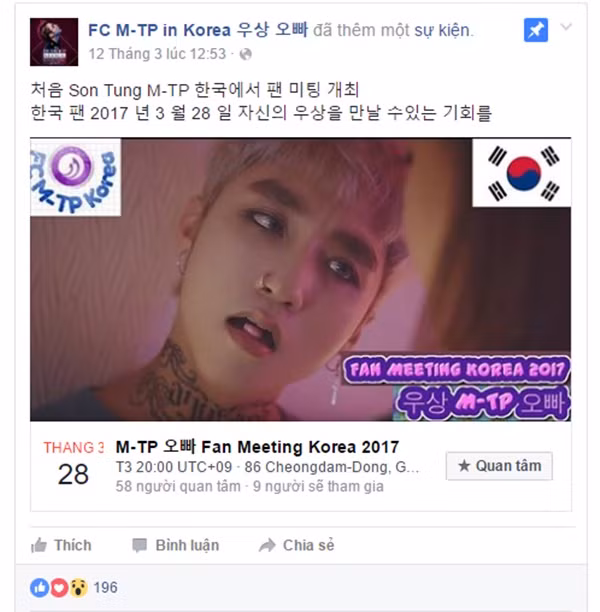Click the Bình luận comment button
Screen dimensions: 600x612
[175, 545]
